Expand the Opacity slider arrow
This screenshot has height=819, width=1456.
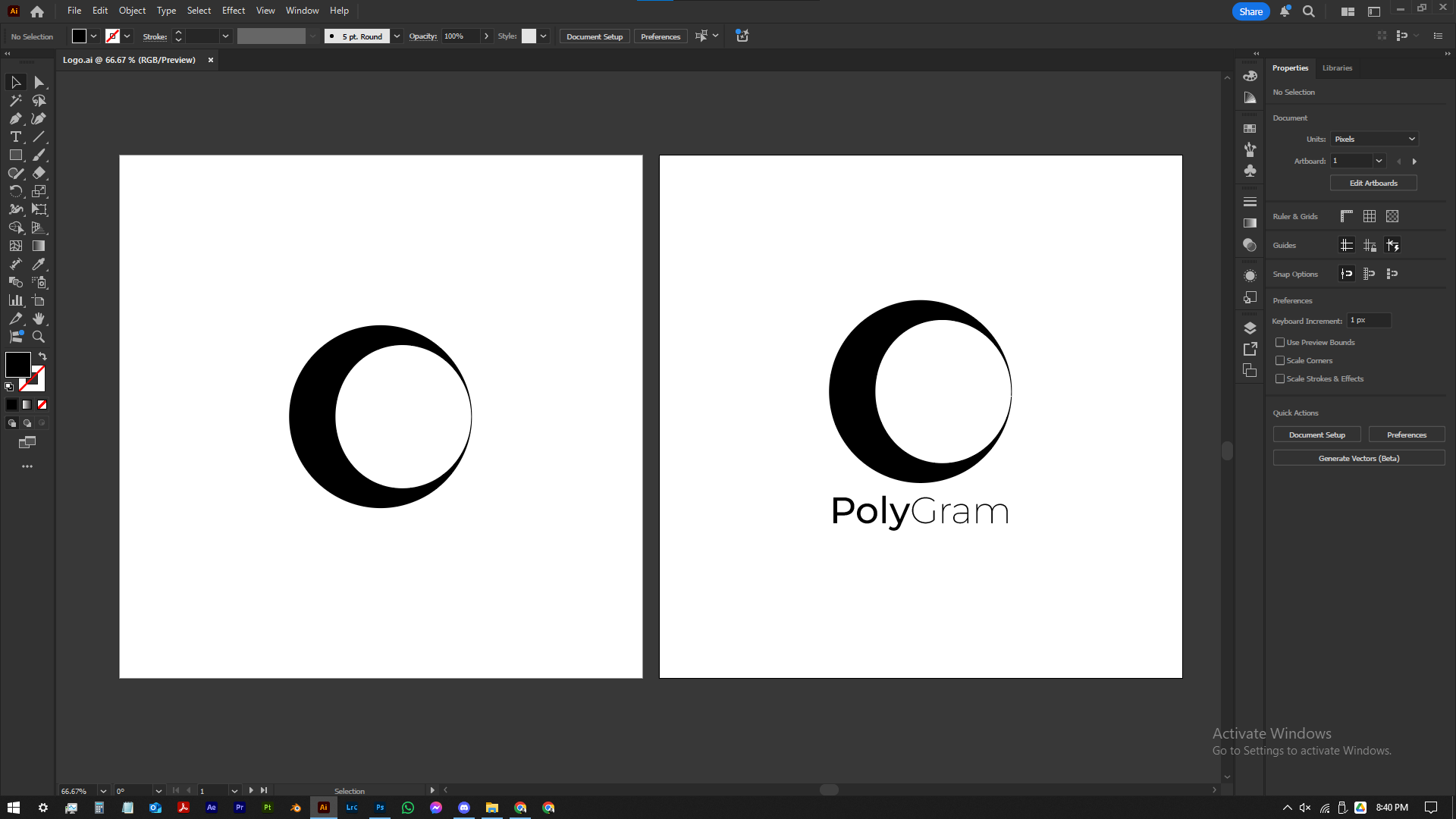point(487,36)
